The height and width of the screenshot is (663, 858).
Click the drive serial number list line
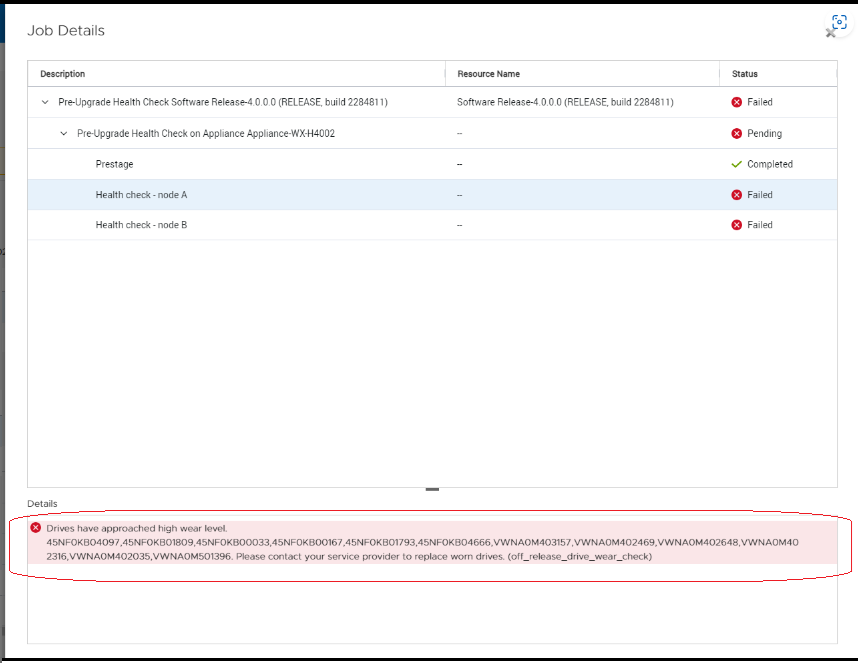click(422, 543)
